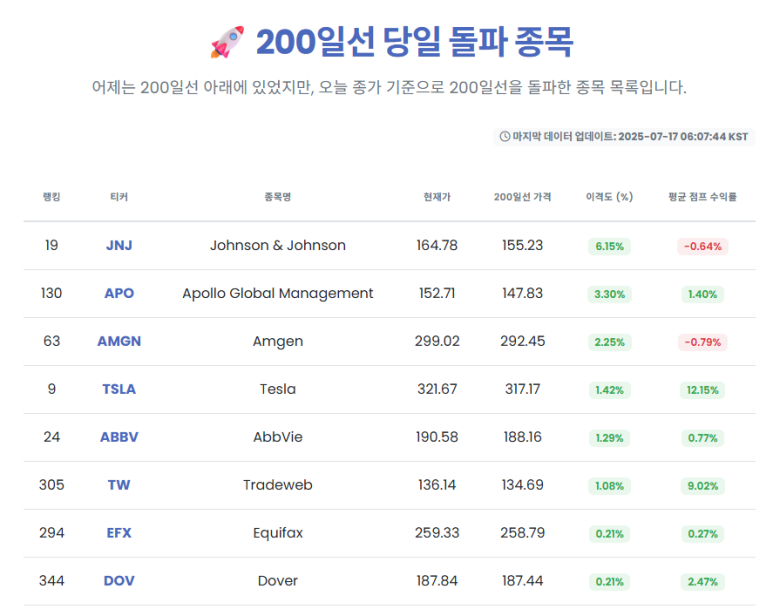
Task: Open the TW ticker link
Action: click(x=119, y=485)
